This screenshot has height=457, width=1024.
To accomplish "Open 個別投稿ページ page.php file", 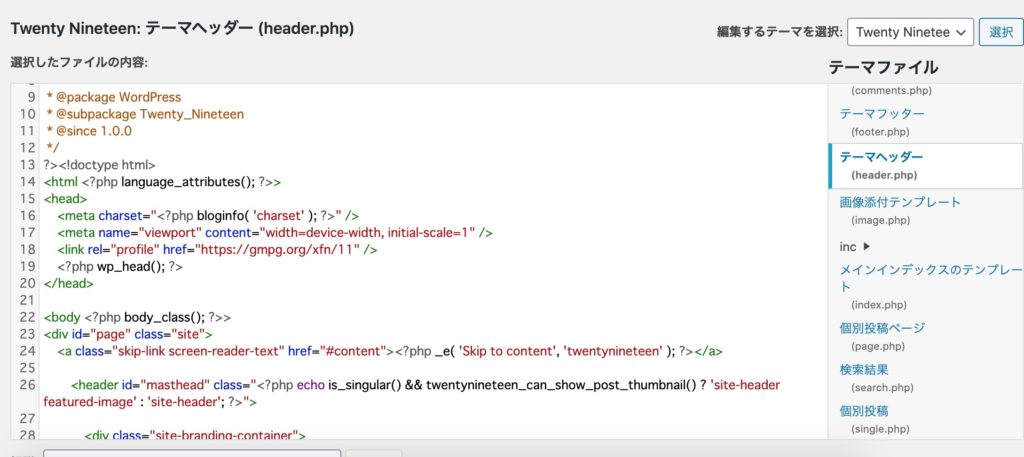I will click(x=882, y=328).
